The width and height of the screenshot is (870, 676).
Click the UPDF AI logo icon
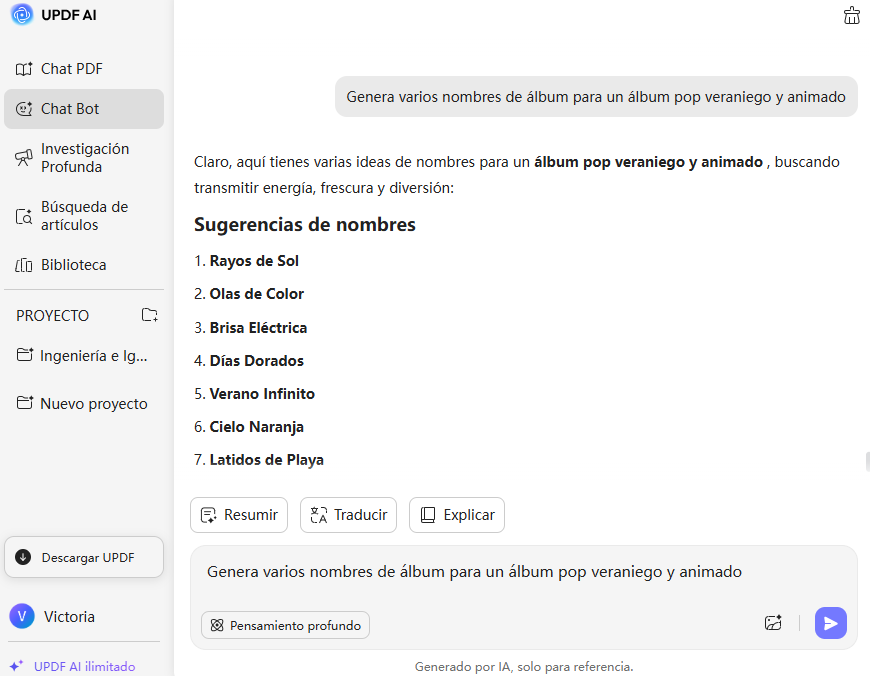click(22, 15)
